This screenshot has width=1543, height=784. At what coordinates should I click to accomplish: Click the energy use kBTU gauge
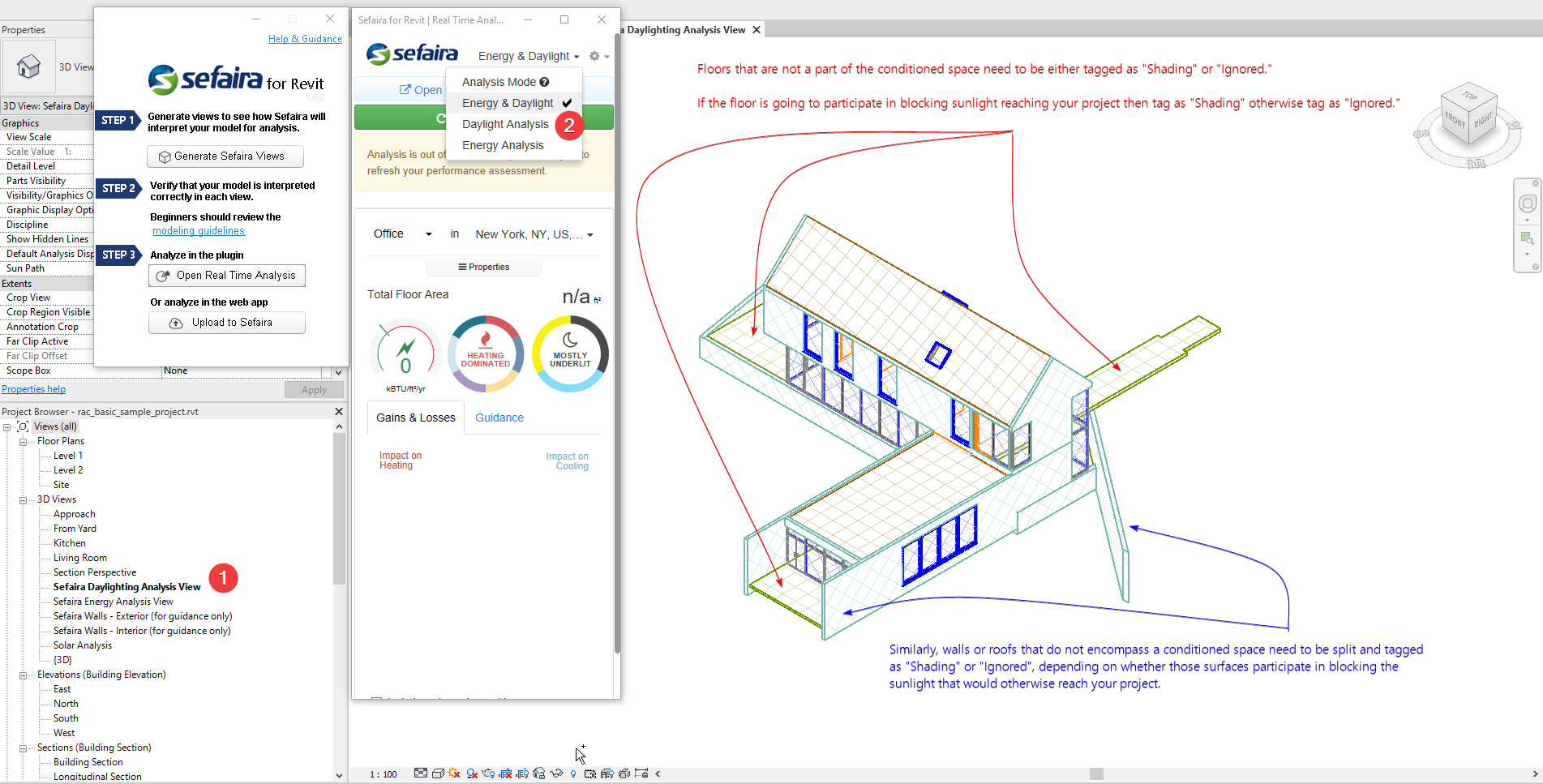405,354
